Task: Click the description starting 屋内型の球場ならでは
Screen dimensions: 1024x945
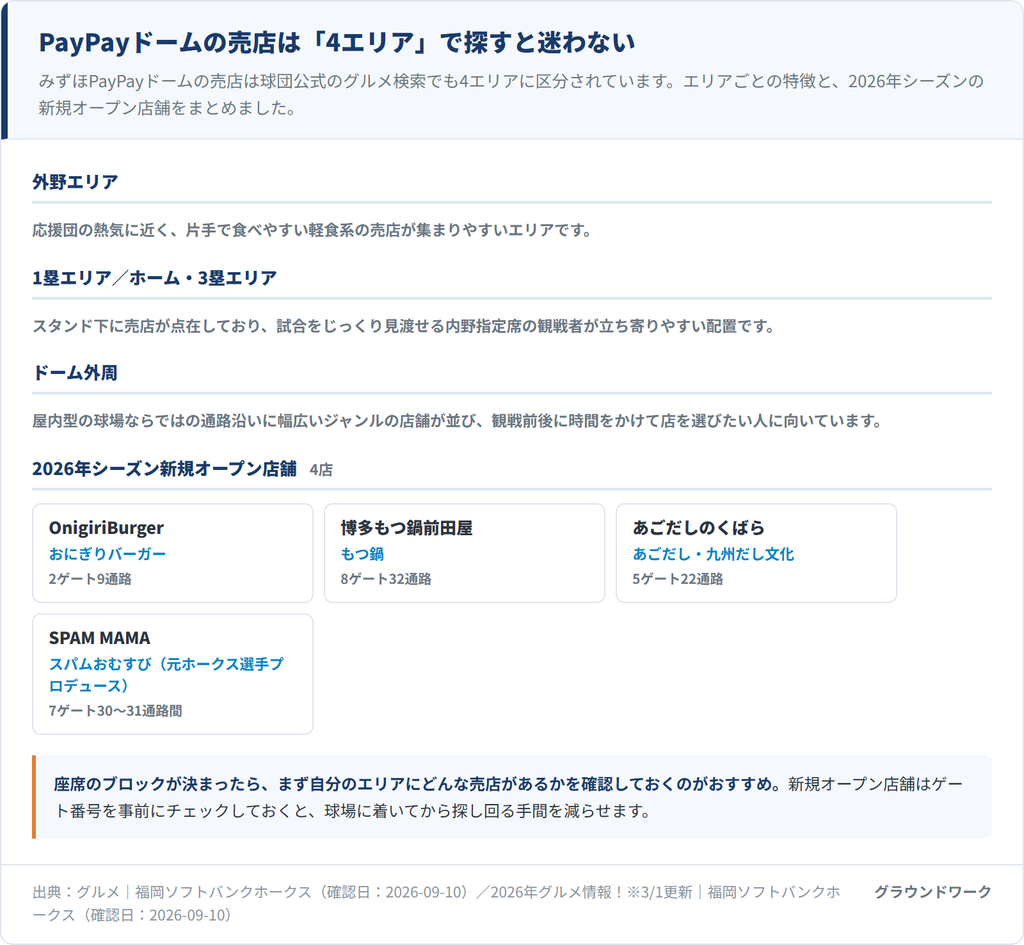Action: point(457,421)
